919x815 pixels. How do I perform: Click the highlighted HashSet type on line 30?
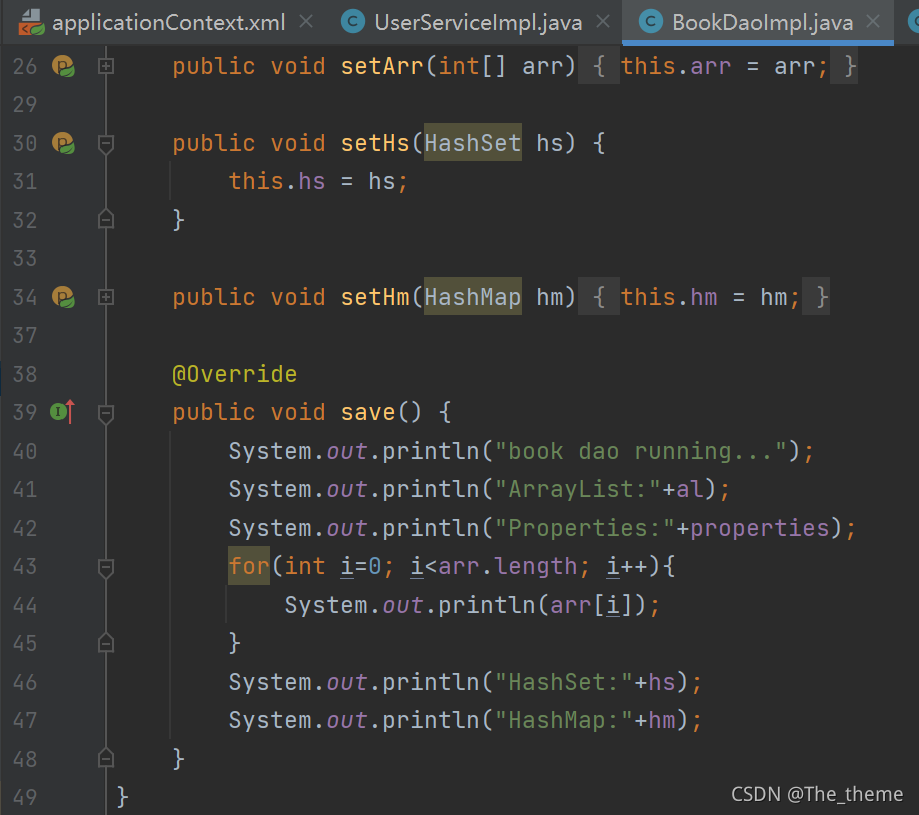472,142
